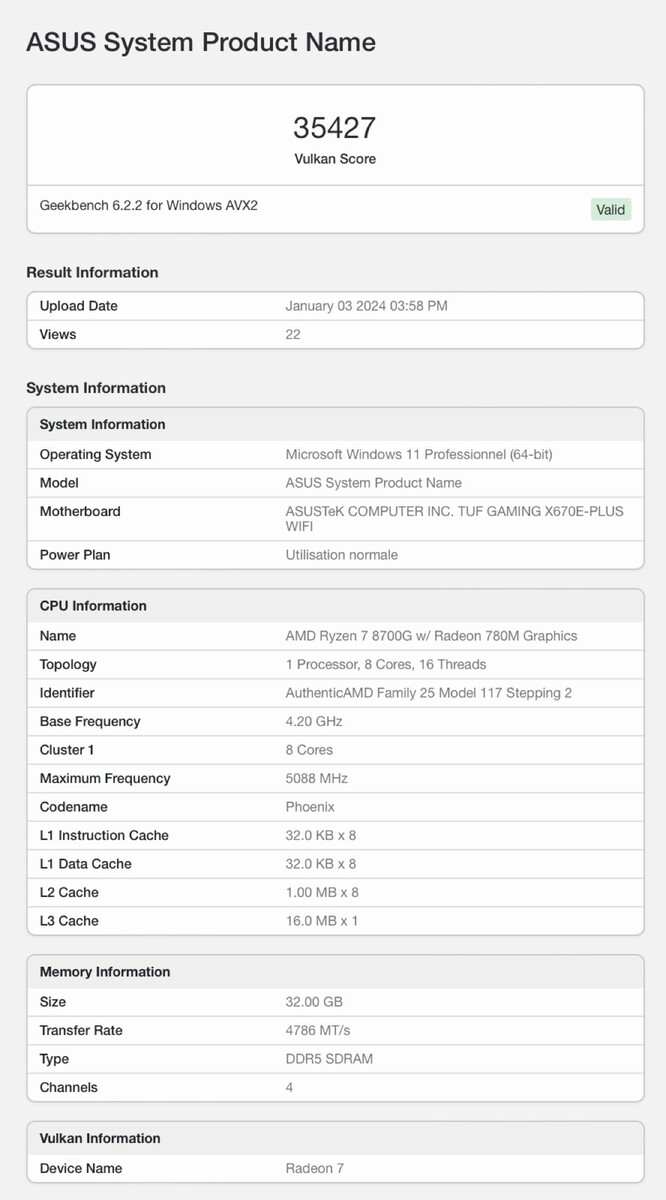Click the AuthenticAMD Identifier value
This screenshot has height=1200, width=666.
pos(429,693)
